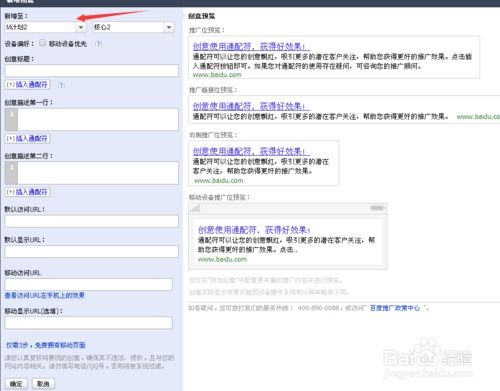Open the 百度推广政策中心 link
This screenshot has width=500, height=391.
pos(395,308)
